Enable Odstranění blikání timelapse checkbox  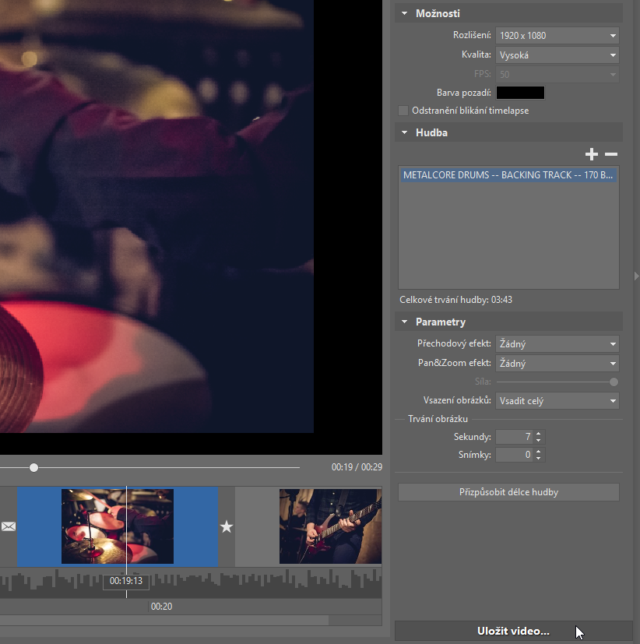403,110
